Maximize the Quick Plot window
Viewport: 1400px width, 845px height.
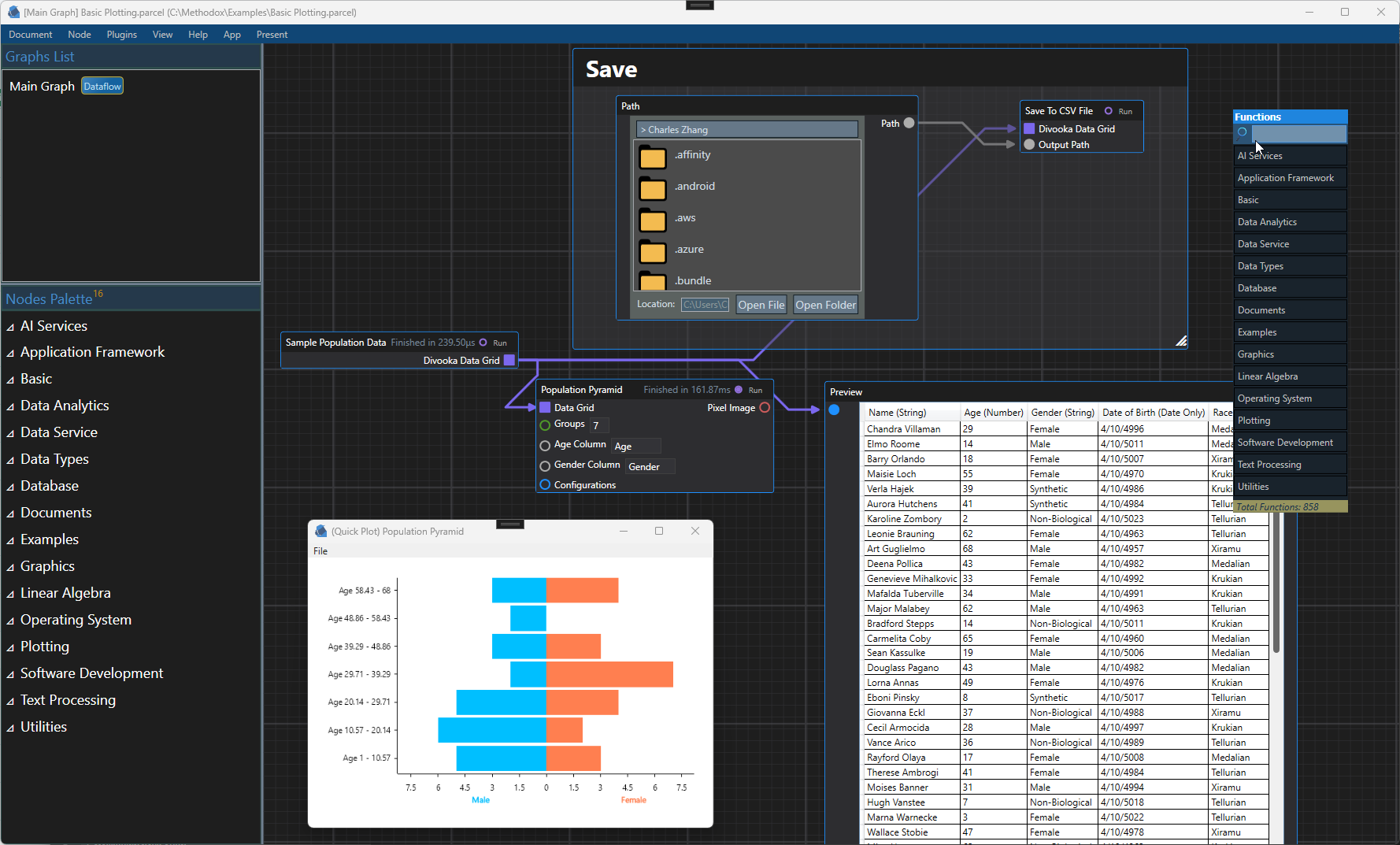pos(659,531)
